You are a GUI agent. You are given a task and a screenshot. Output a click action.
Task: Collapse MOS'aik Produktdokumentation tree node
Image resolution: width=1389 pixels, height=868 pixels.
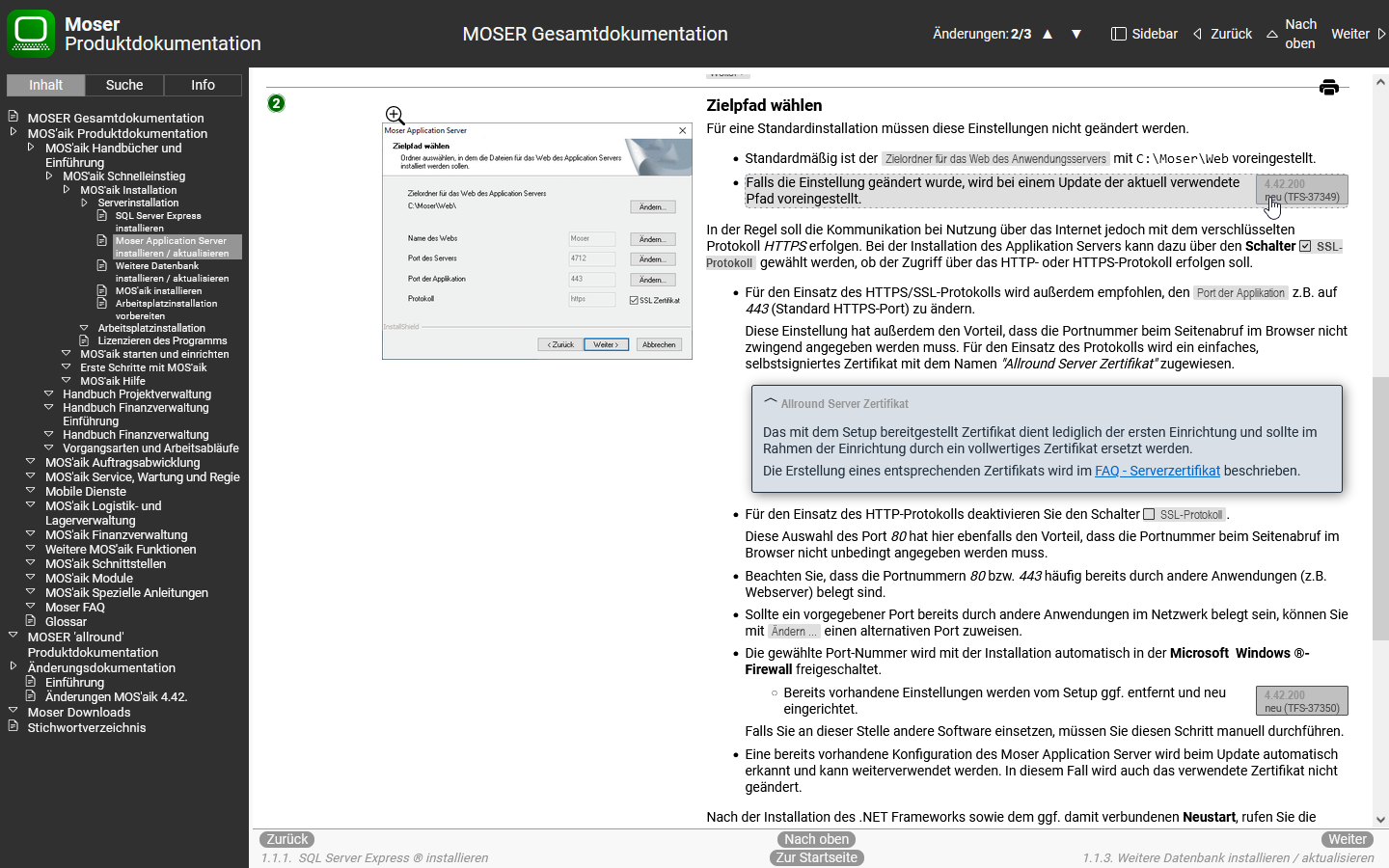tap(14, 132)
